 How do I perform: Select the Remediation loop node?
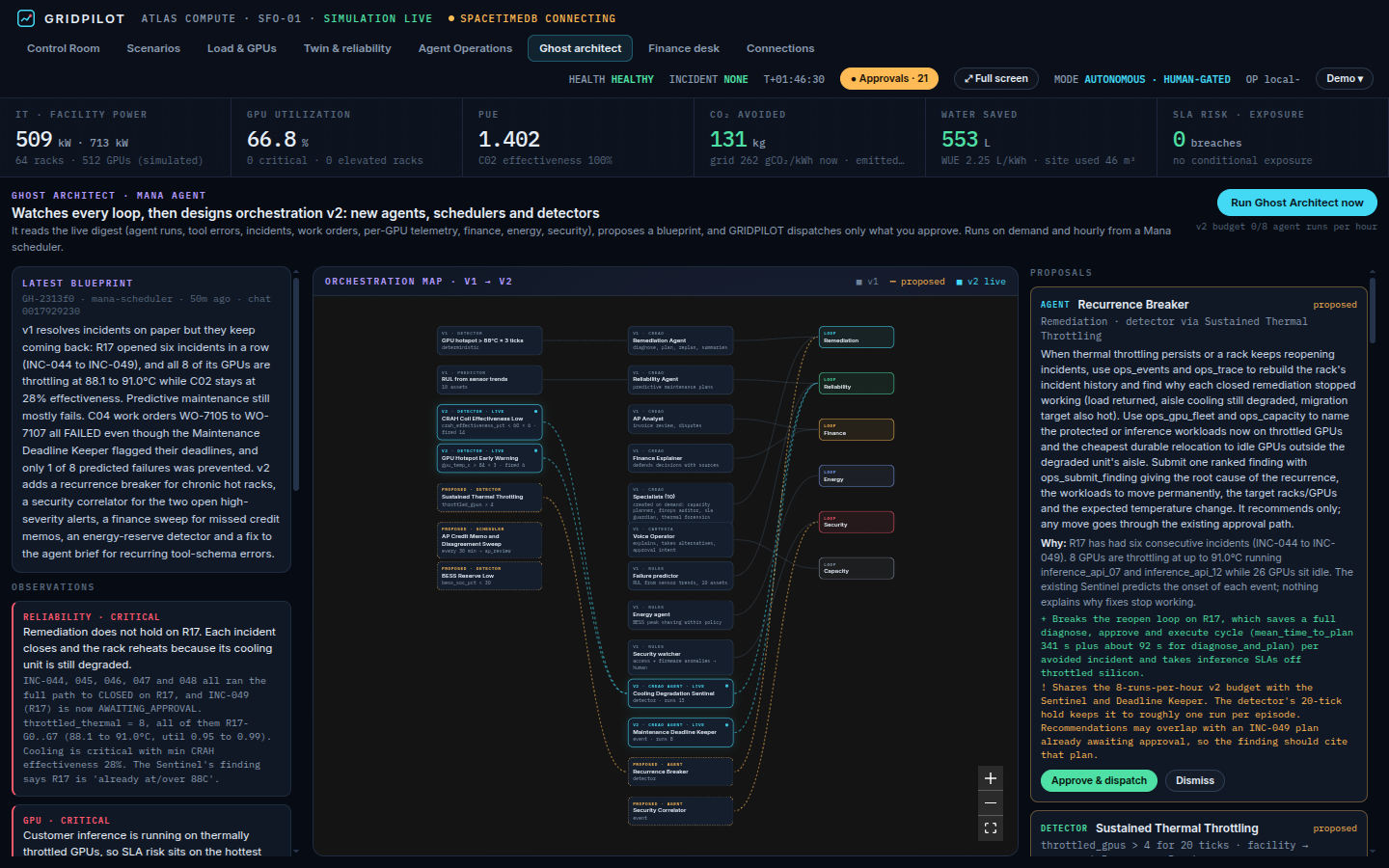[857, 337]
